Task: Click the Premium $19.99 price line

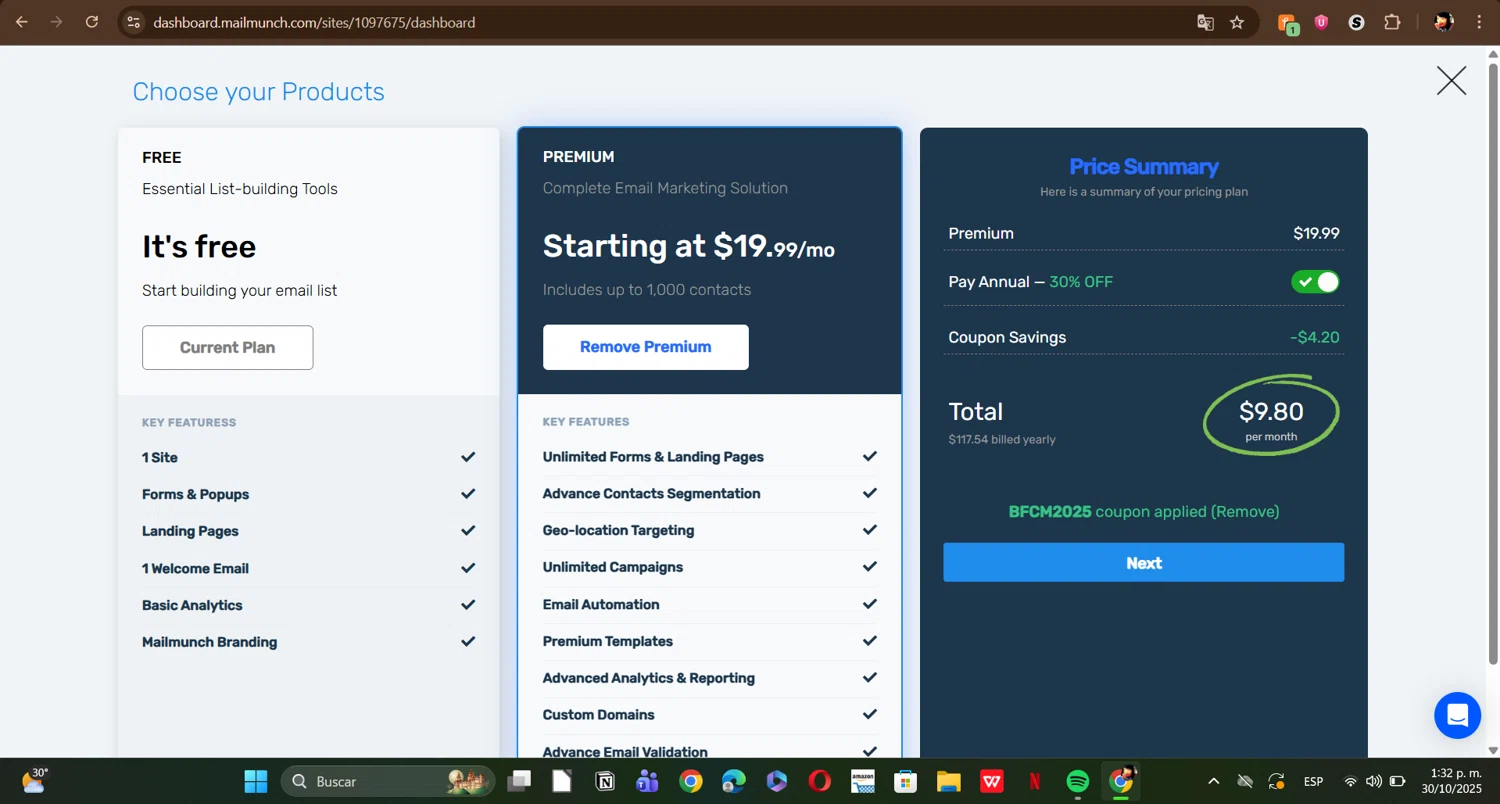Action: tap(1144, 234)
